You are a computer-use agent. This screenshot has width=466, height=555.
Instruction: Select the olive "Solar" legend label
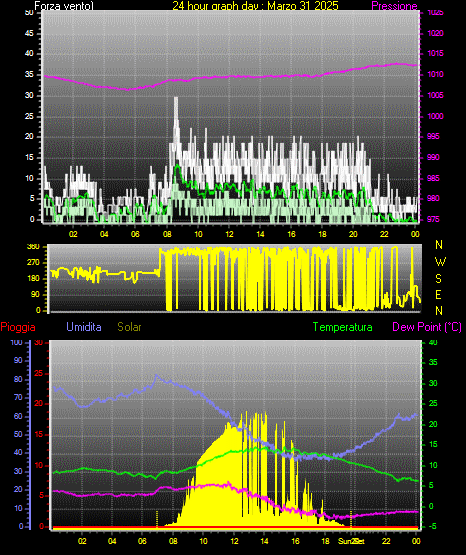[x=129, y=327]
